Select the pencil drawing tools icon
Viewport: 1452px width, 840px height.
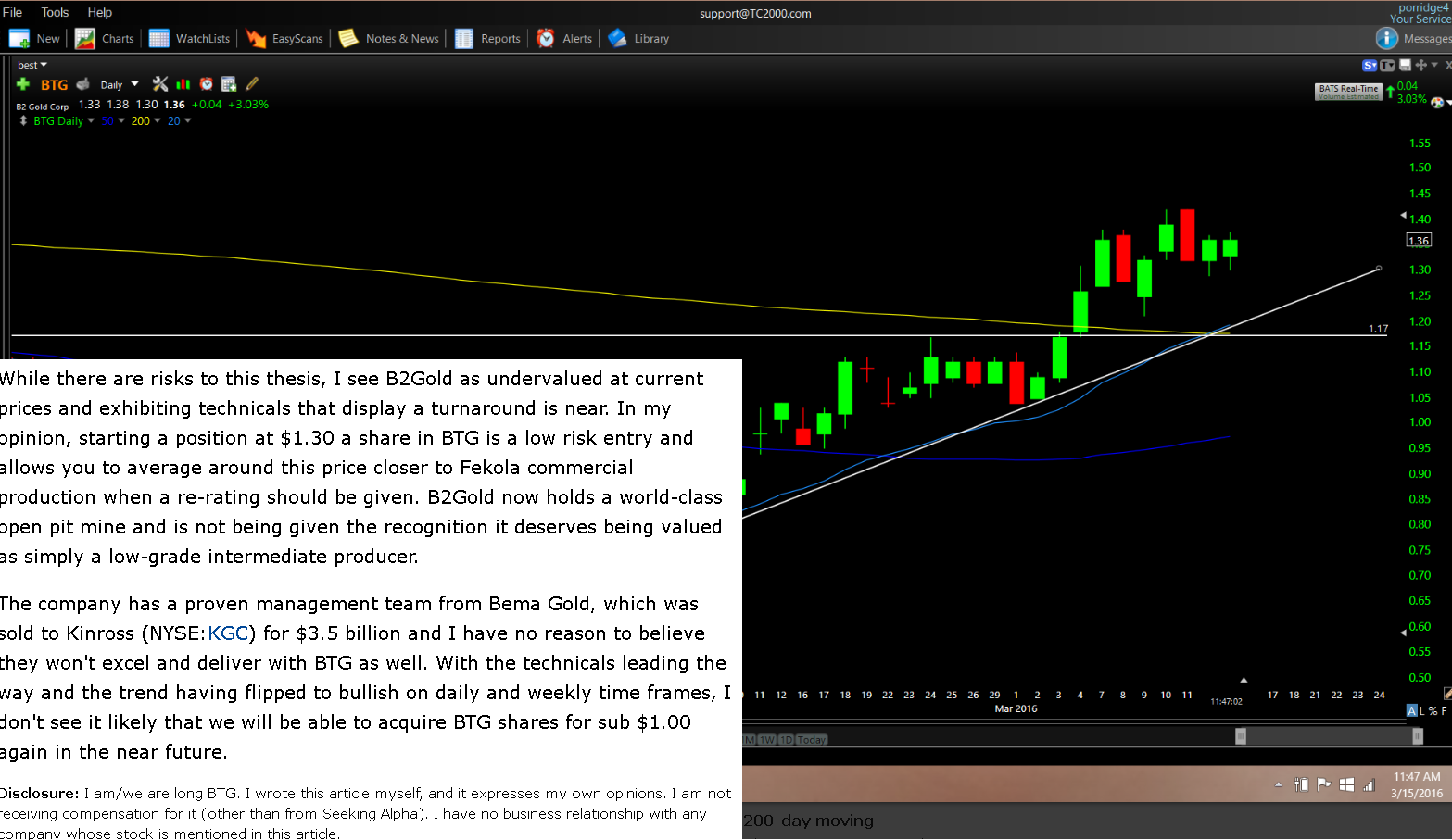(252, 84)
